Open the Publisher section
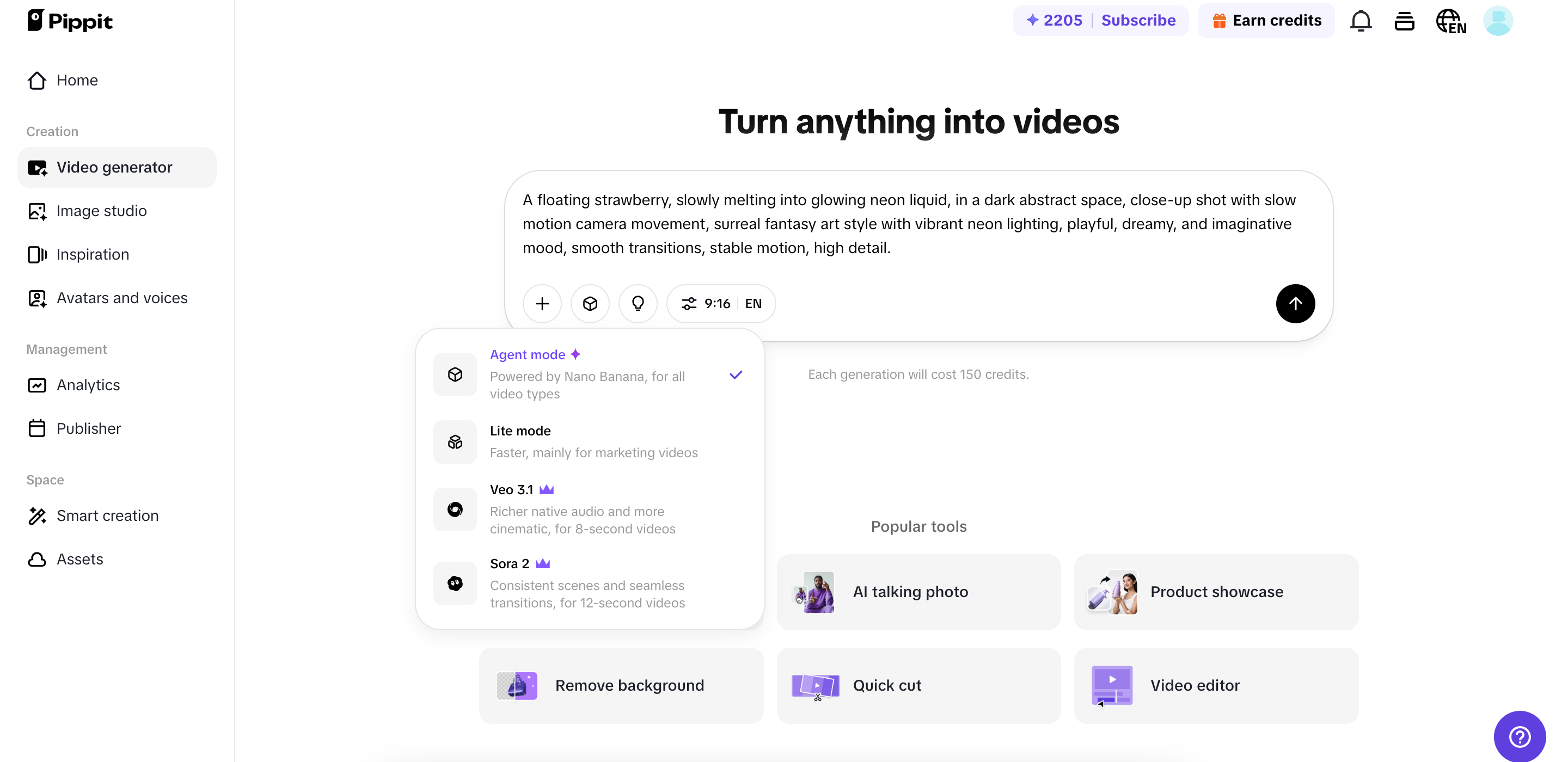 pos(89,428)
